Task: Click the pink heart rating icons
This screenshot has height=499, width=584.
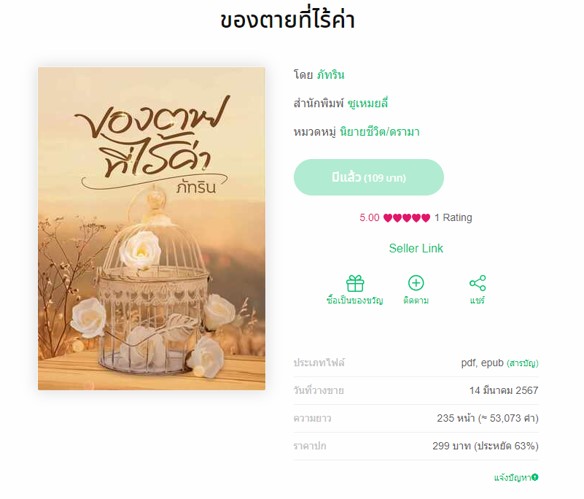Action: (406, 218)
